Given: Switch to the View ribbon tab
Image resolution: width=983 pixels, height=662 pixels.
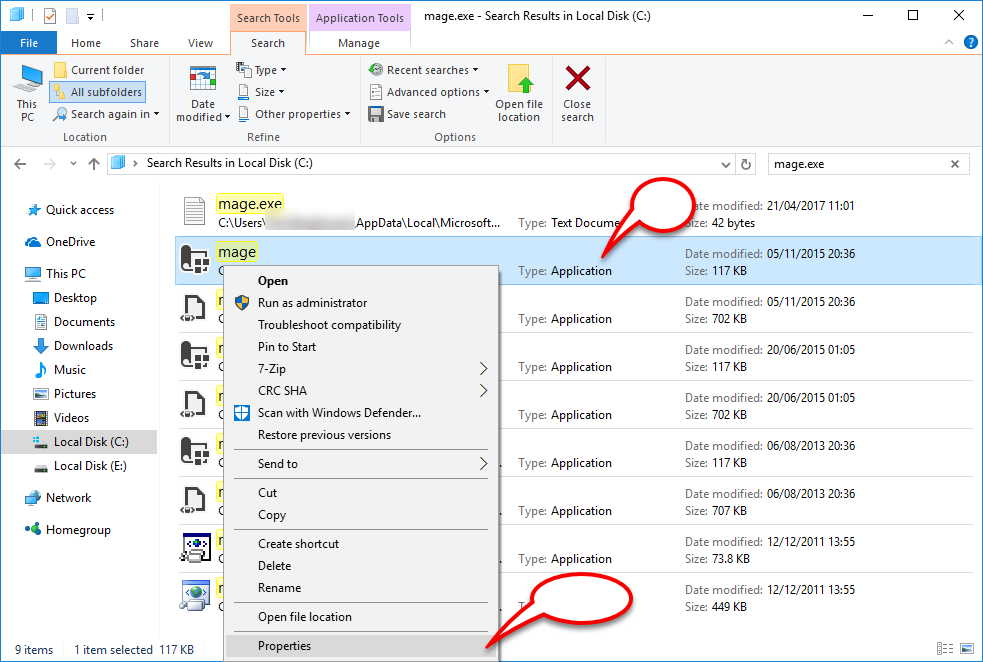Looking at the screenshot, I should [200, 43].
